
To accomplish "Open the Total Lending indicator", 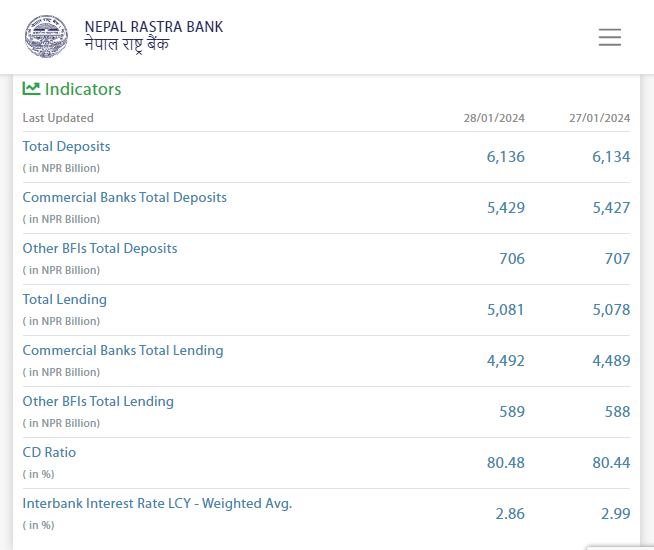I will coord(64,299).
